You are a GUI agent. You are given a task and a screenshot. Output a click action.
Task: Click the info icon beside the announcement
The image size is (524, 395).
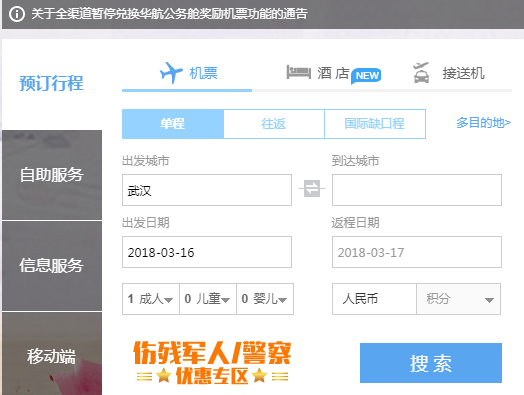(x=17, y=14)
